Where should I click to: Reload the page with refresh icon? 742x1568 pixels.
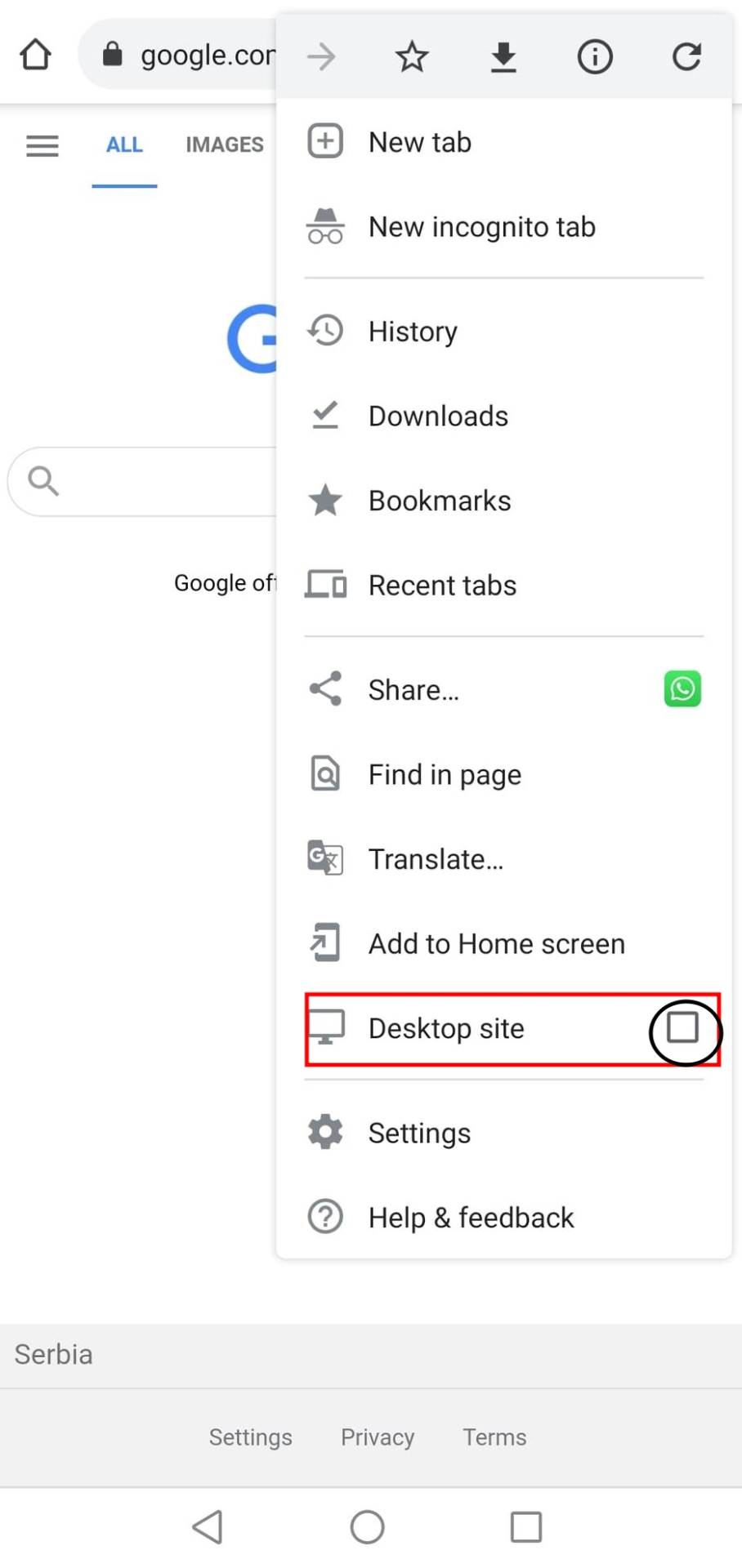686,56
